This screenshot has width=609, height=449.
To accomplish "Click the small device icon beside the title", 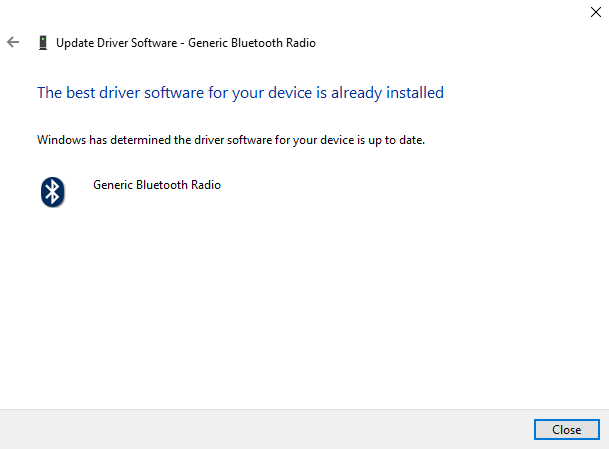I will click(x=42, y=43).
